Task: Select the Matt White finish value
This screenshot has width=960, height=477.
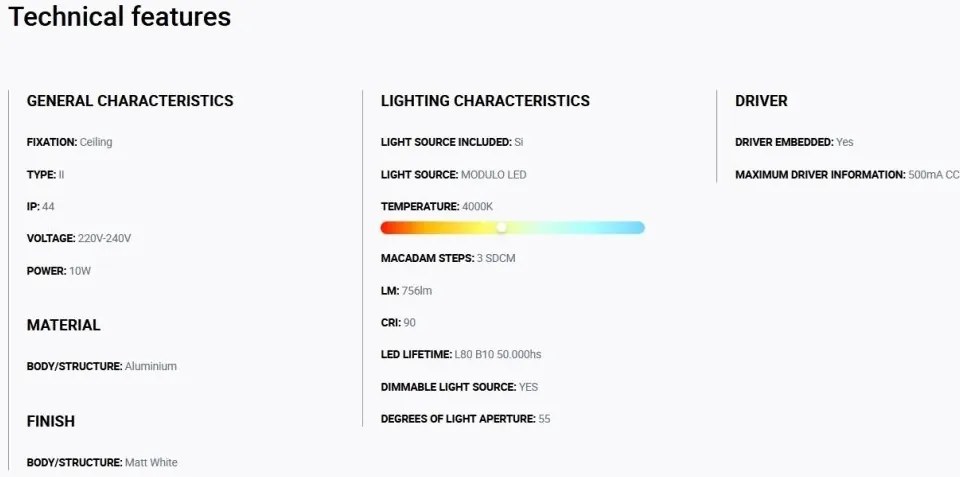Action: 151,462
